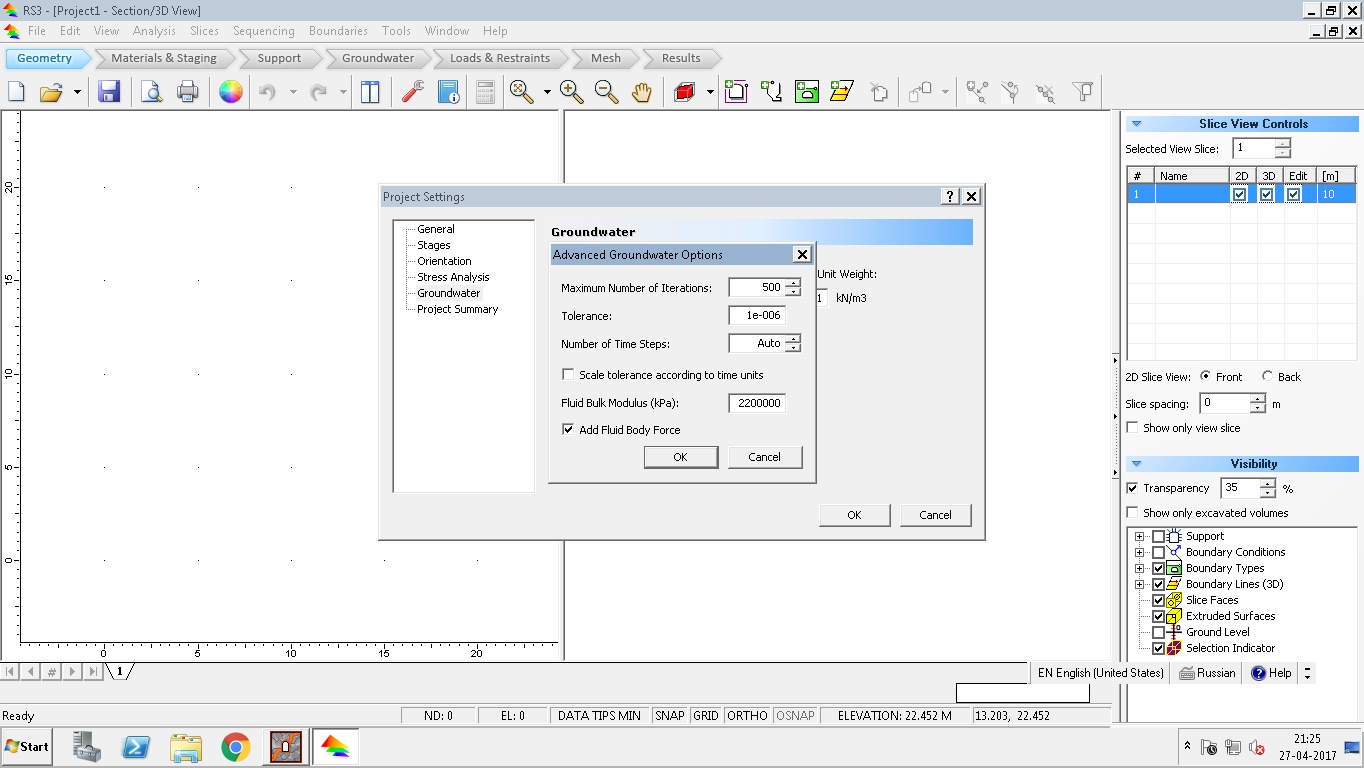Expand the Boundary Conditions tree node
1364x768 pixels.
(1139, 552)
